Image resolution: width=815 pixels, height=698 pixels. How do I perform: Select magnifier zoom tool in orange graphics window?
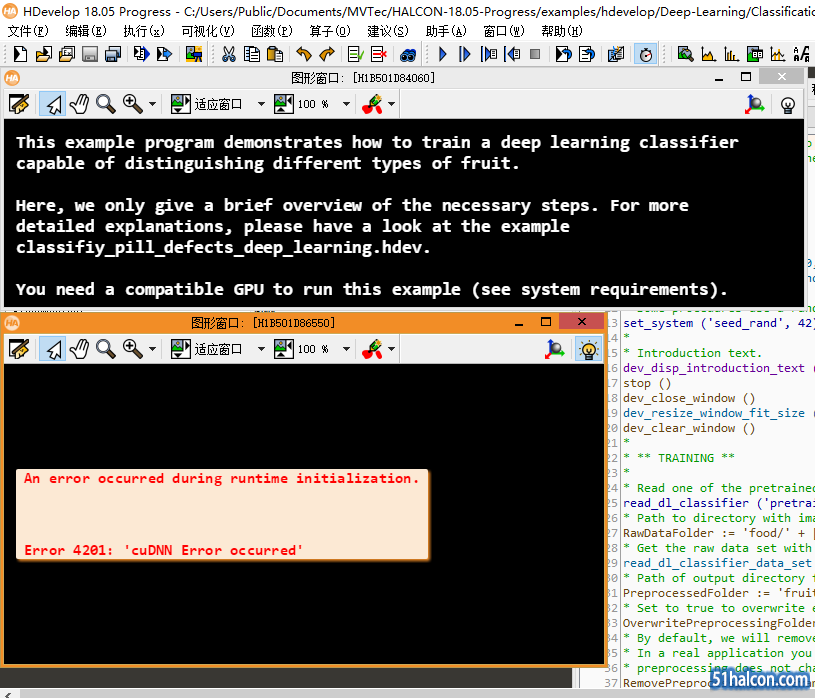[106, 349]
